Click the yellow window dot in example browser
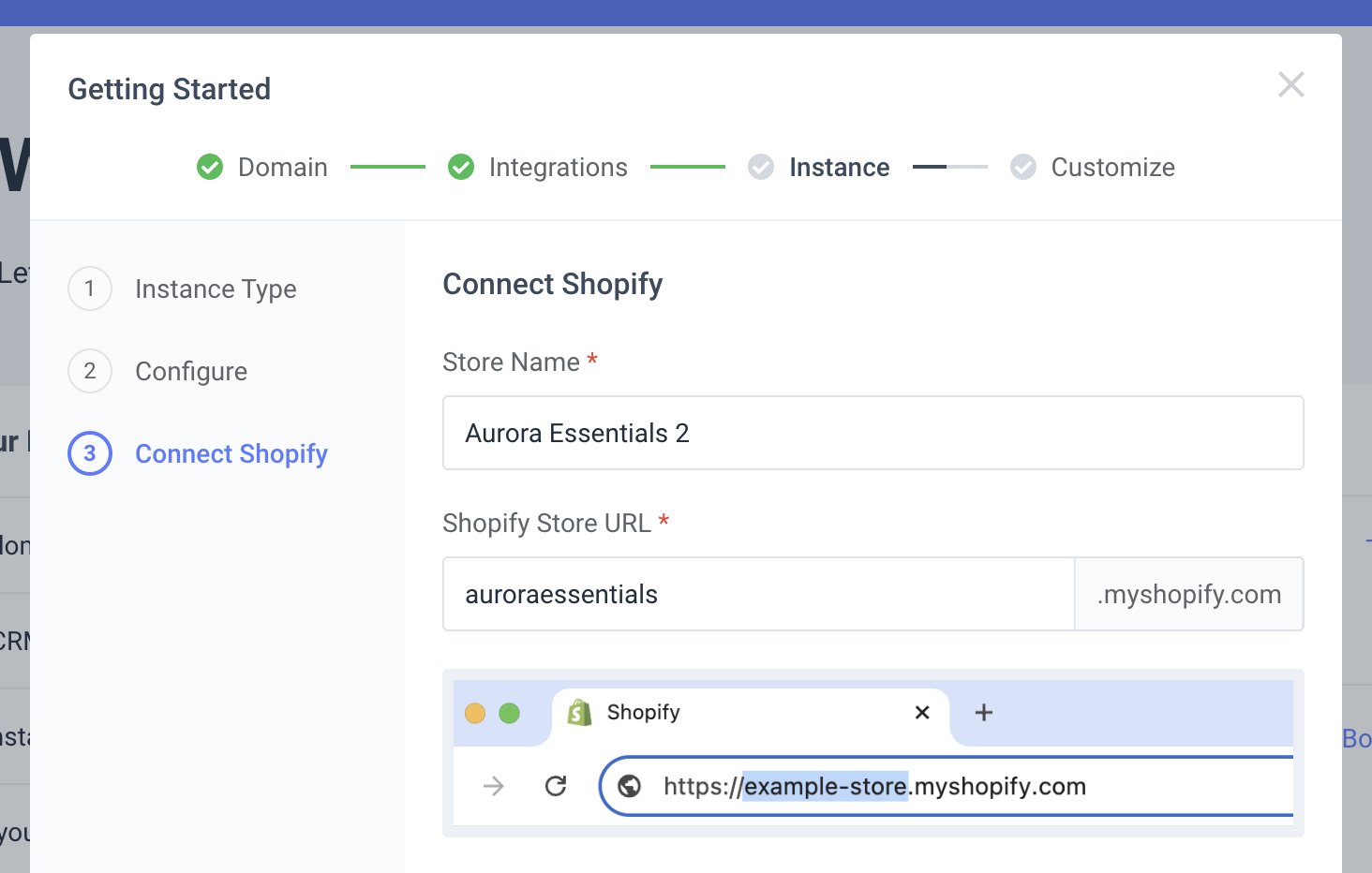 475,714
